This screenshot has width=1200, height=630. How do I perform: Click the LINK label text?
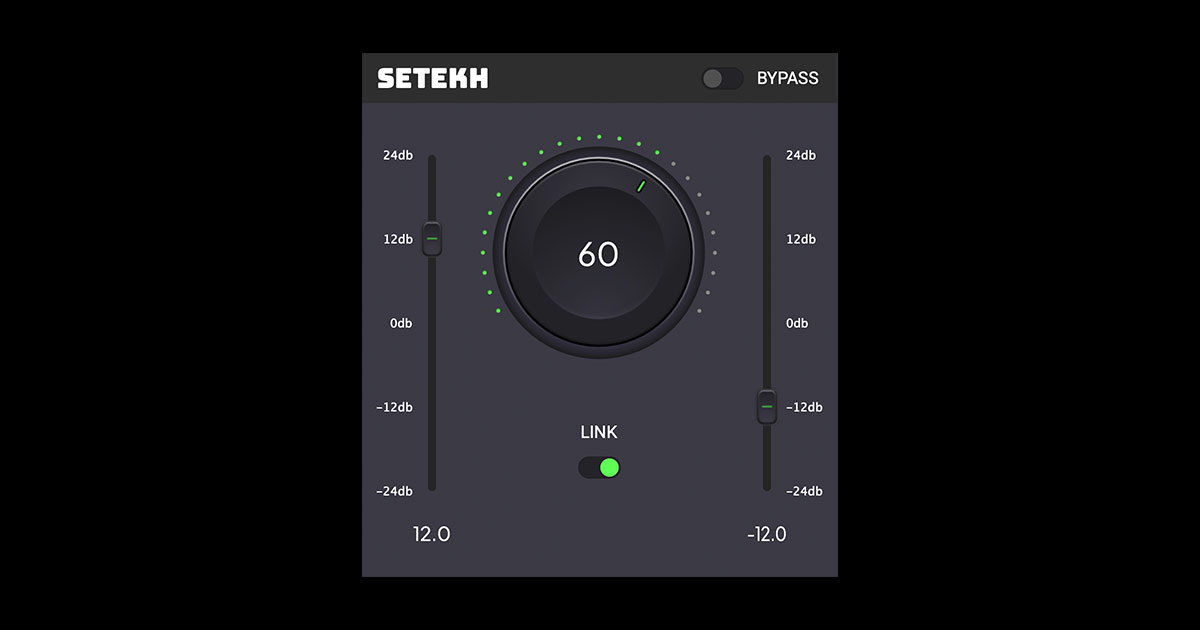click(600, 432)
